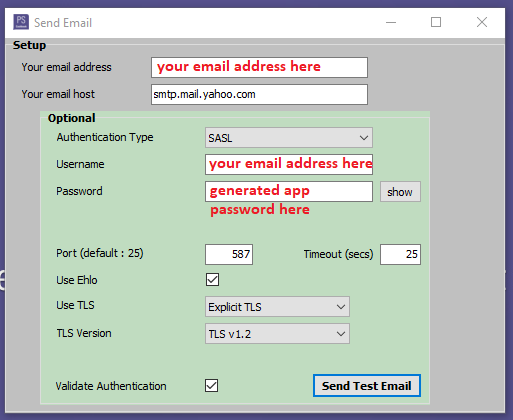Close the Send Email dialog
This screenshot has width=513, height=420.
[482, 22]
